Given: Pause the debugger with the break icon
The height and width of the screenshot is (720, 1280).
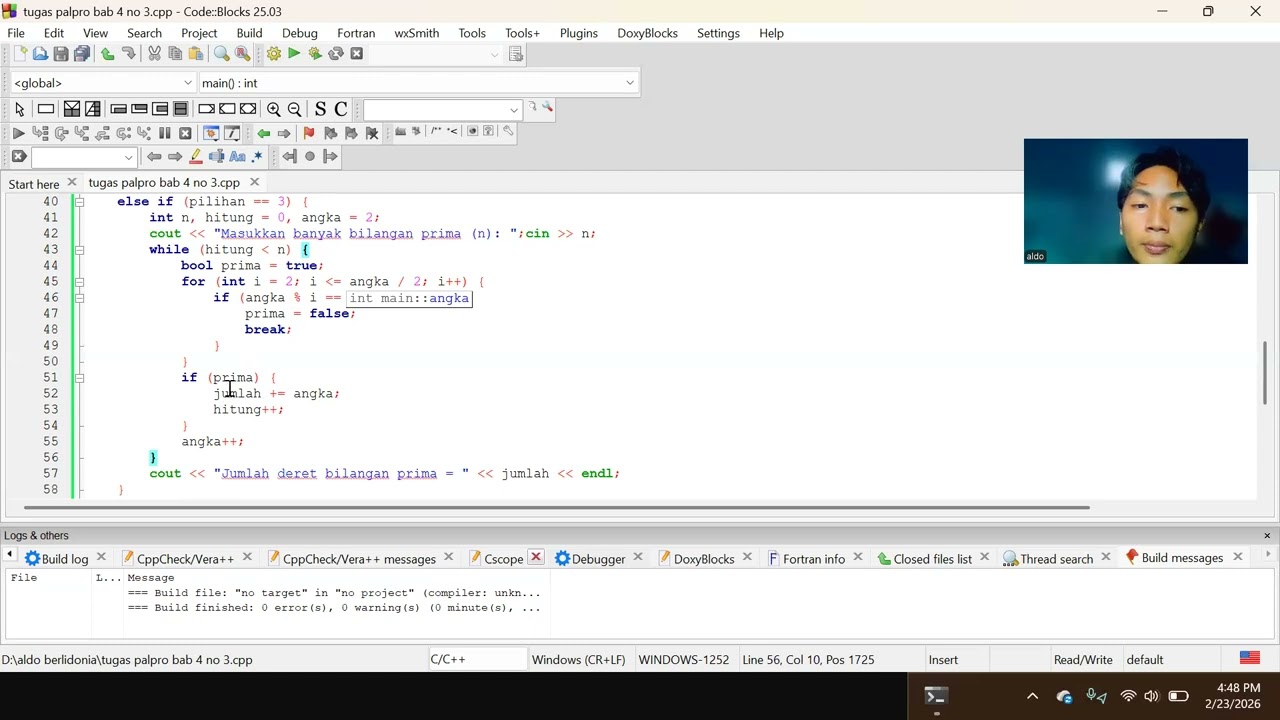Looking at the screenshot, I should pos(164,133).
